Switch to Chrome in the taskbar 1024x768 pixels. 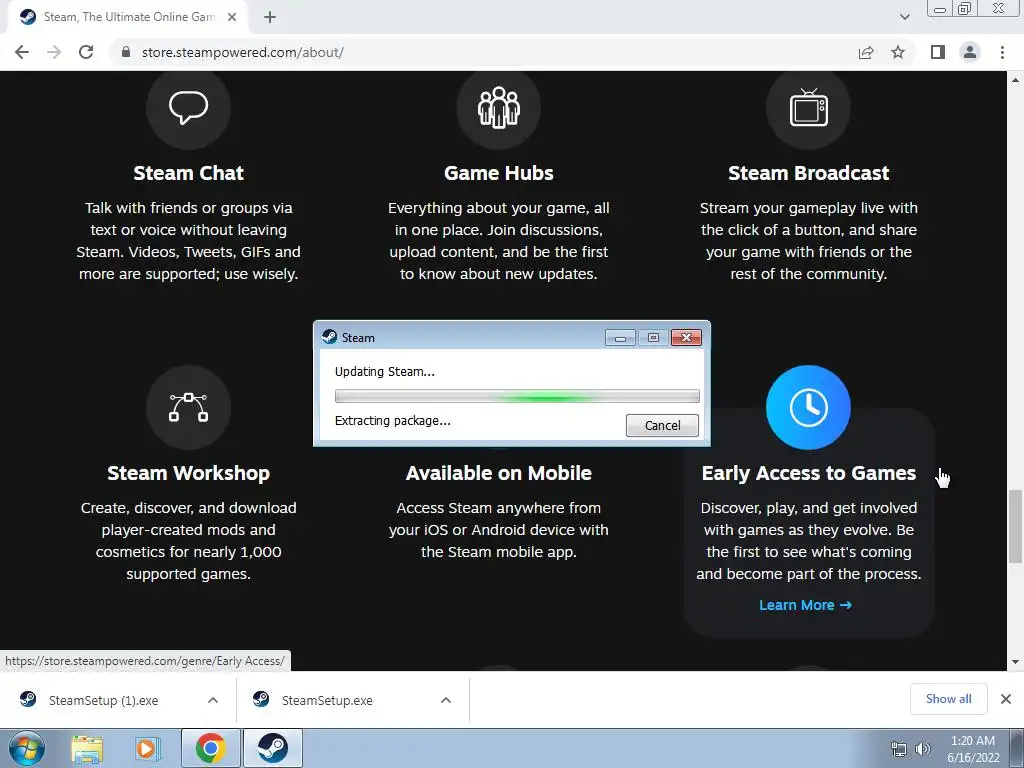pyautogui.click(x=210, y=748)
